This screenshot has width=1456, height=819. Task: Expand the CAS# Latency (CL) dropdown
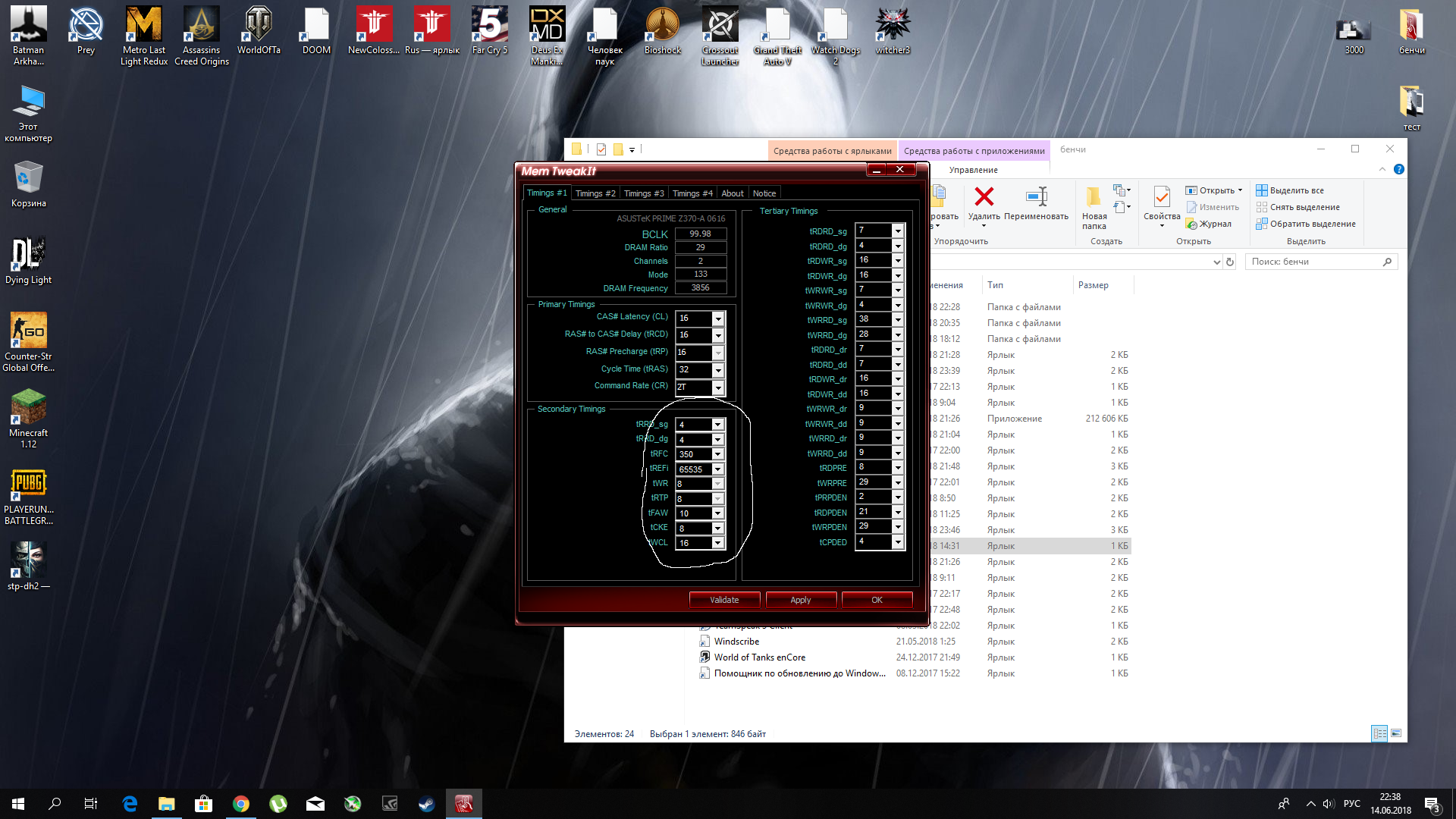[717, 318]
